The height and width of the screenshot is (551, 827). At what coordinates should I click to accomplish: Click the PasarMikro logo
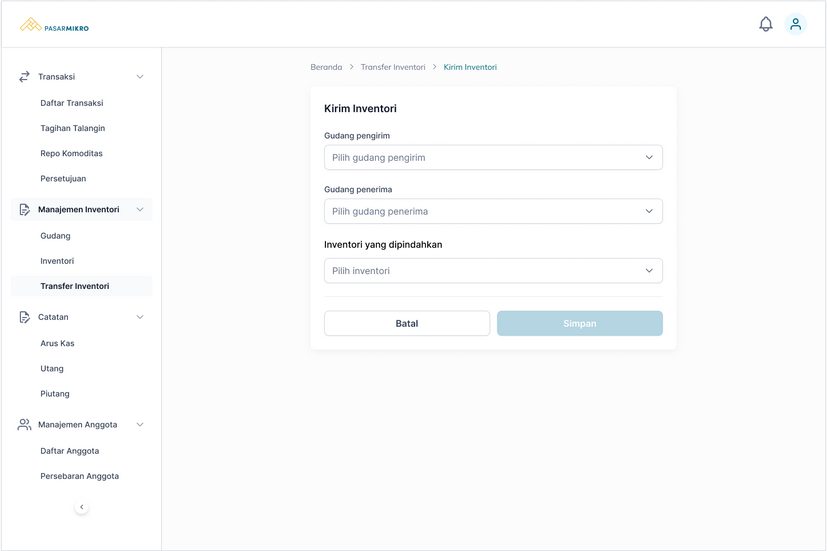pos(55,25)
